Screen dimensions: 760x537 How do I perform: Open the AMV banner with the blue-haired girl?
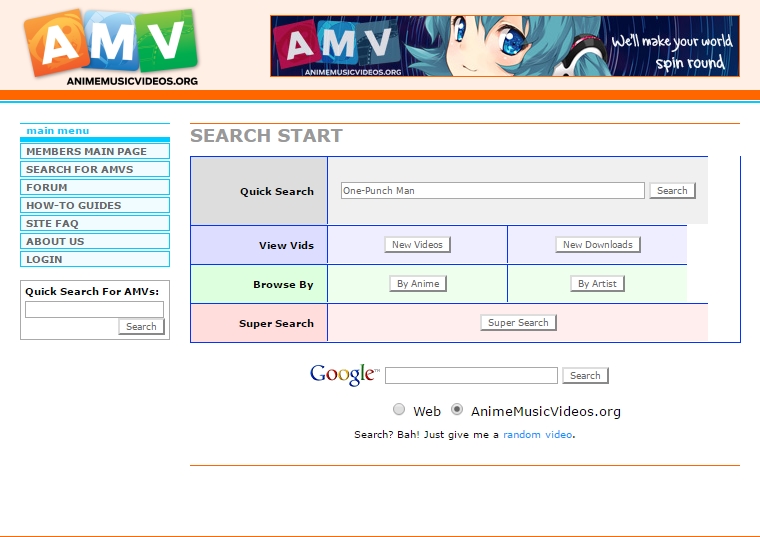tap(505, 46)
